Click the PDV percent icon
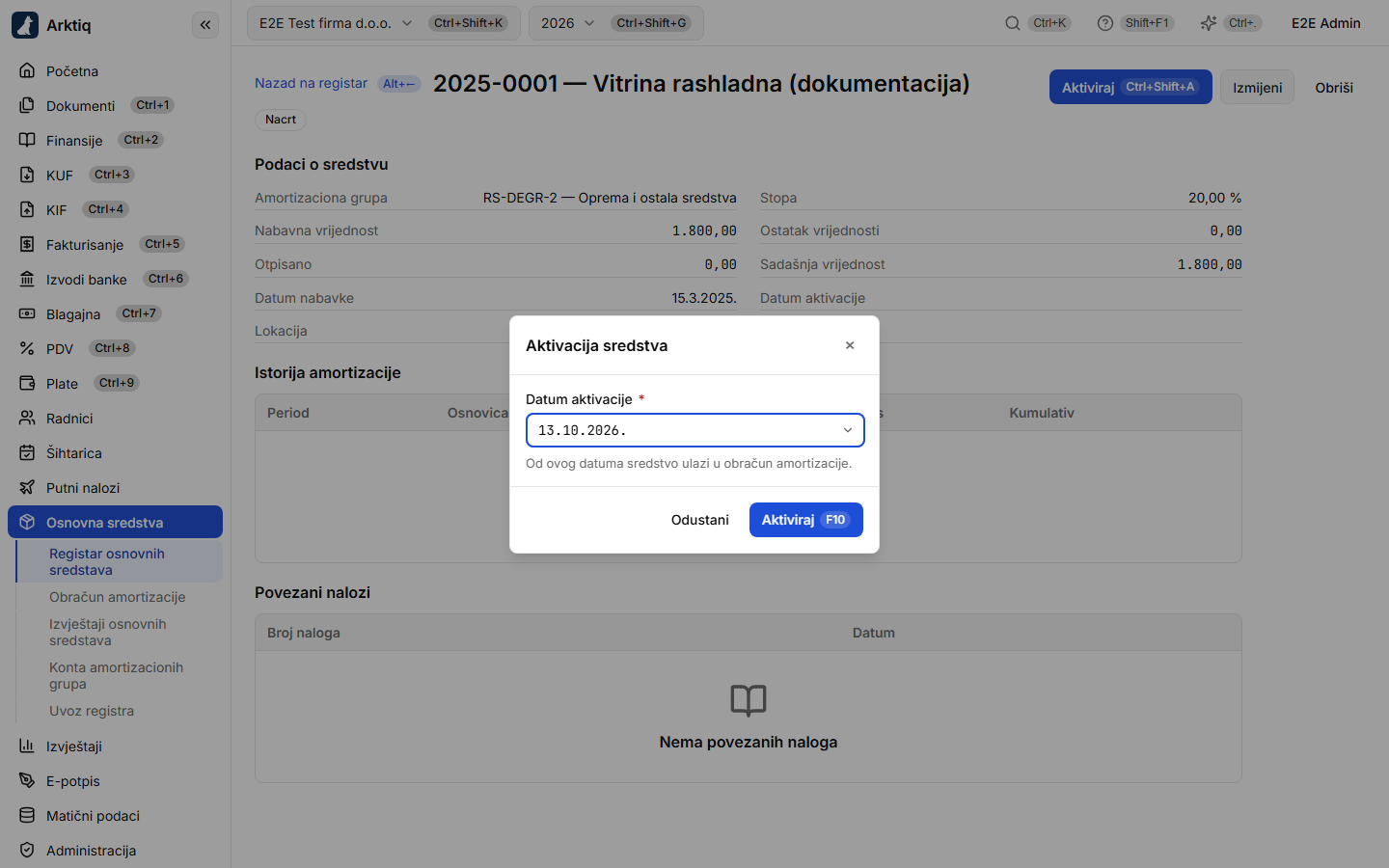Screen dimensions: 1389x868 27,348
